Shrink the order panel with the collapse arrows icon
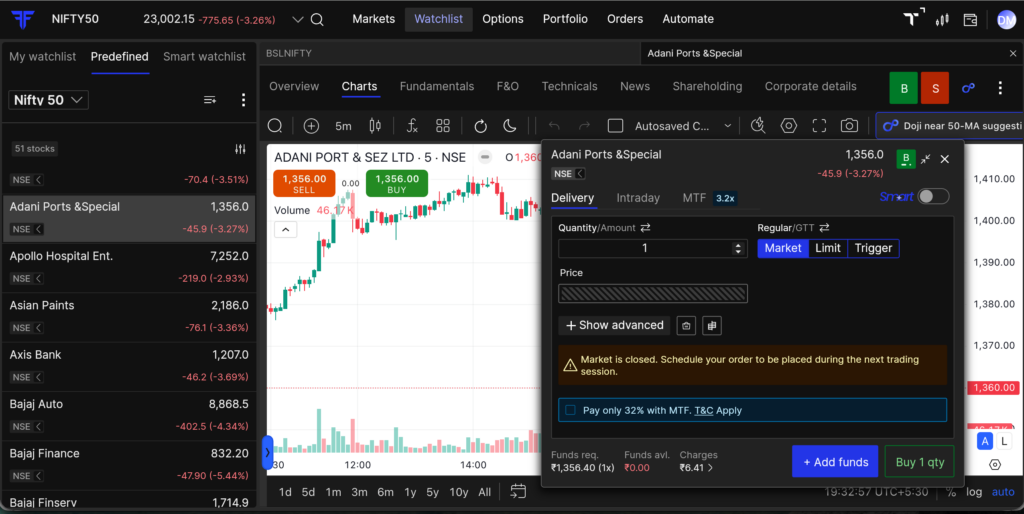 click(x=925, y=159)
